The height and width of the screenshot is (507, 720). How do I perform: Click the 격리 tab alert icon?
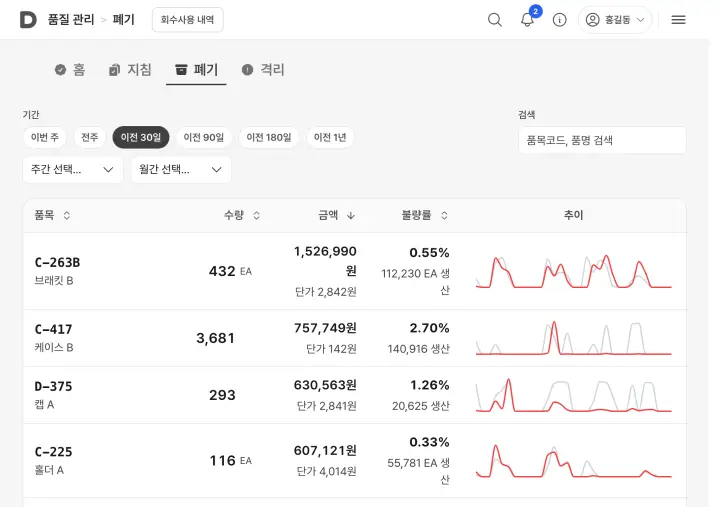(x=247, y=70)
